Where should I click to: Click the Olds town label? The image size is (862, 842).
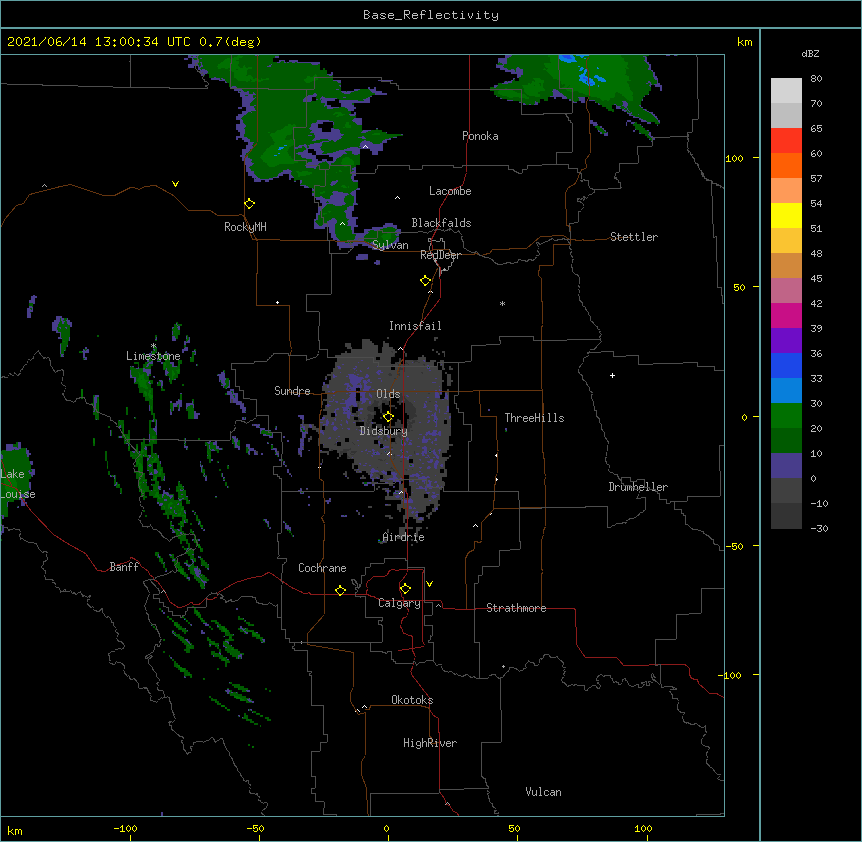point(388,394)
